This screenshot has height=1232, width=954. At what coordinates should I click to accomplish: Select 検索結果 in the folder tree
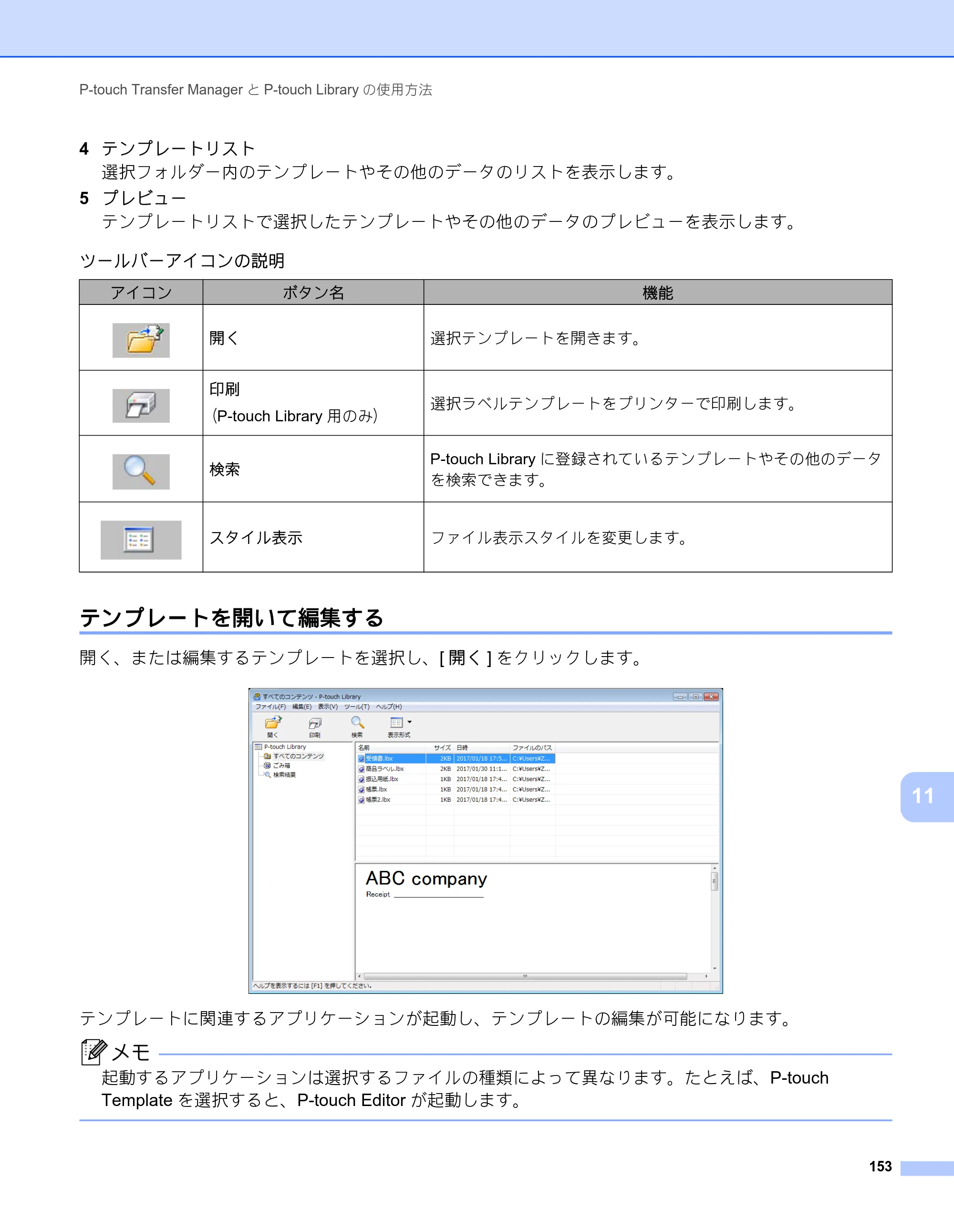tap(280, 775)
